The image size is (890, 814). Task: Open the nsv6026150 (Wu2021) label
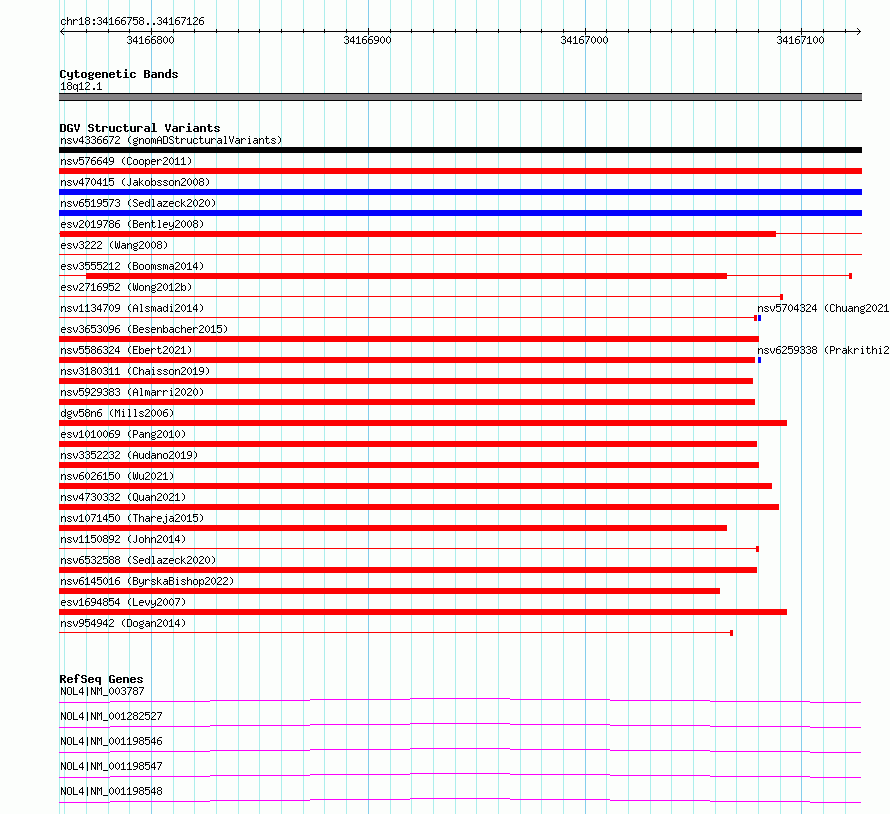click(117, 476)
